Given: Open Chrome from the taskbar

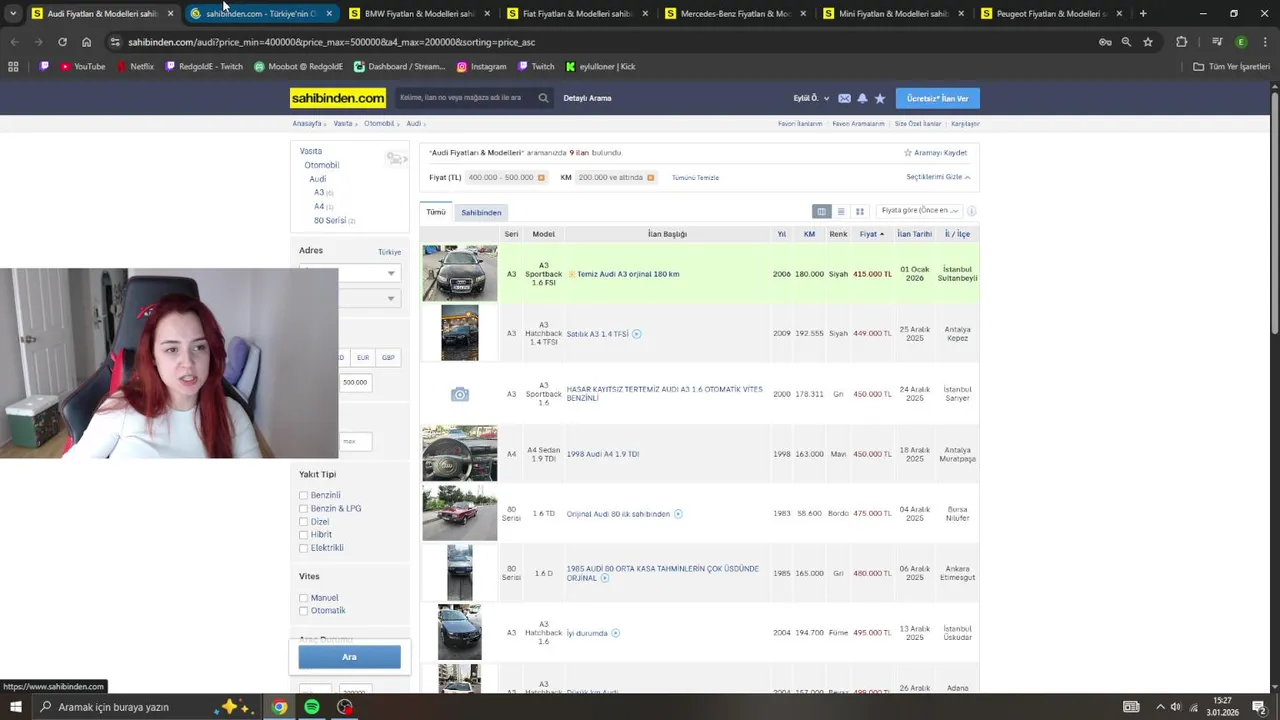Looking at the screenshot, I should pyautogui.click(x=279, y=707).
